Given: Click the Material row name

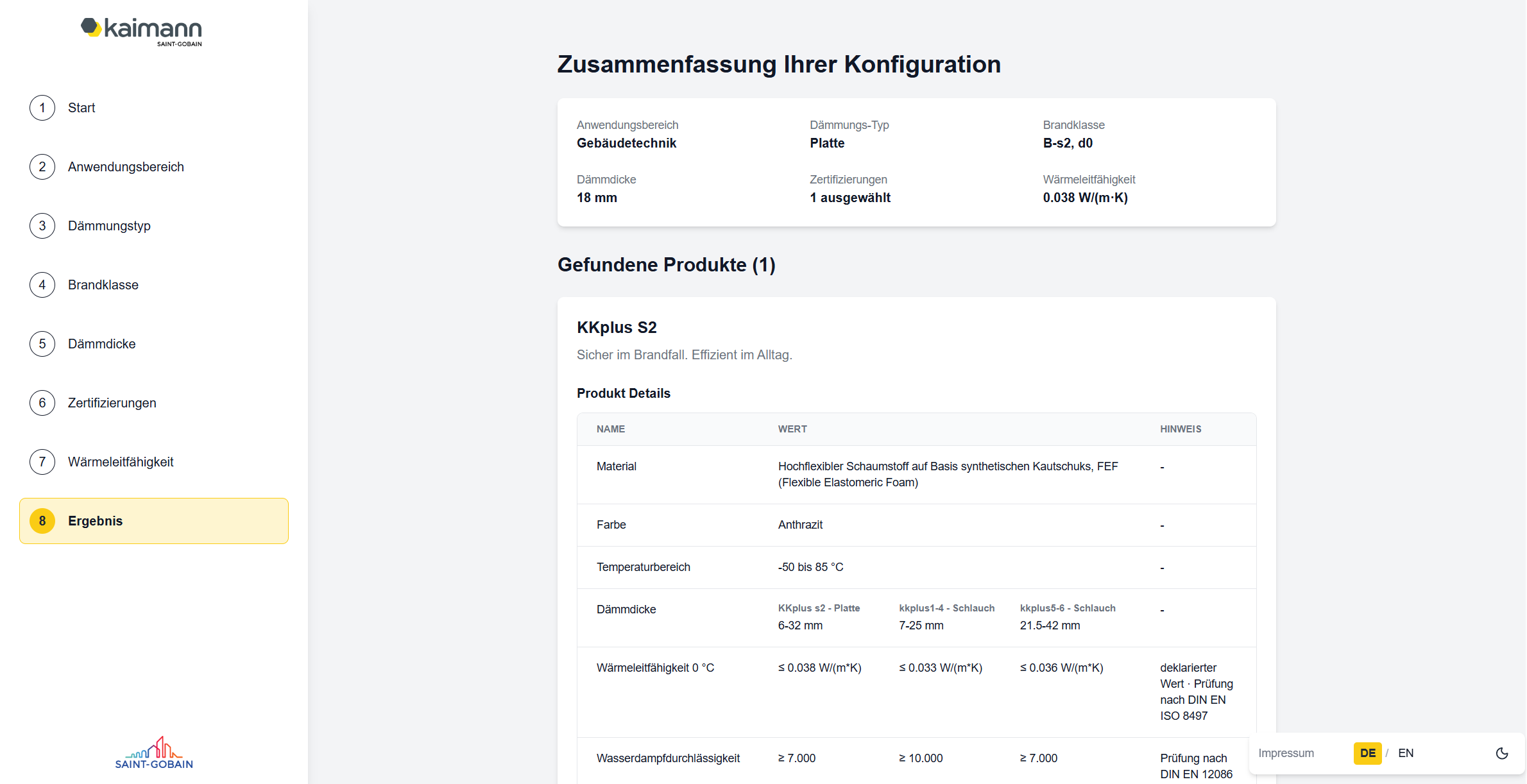Looking at the screenshot, I should click(x=616, y=466).
